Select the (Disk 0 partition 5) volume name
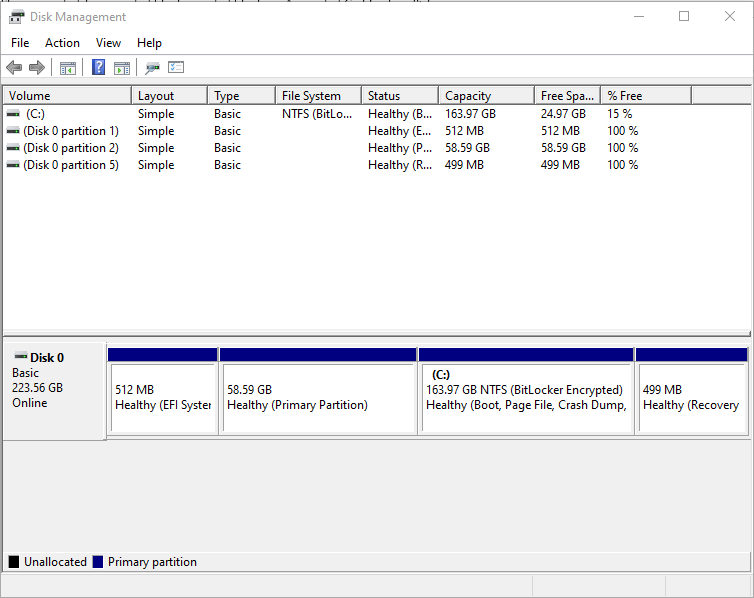This screenshot has height=598, width=754. 71,165
